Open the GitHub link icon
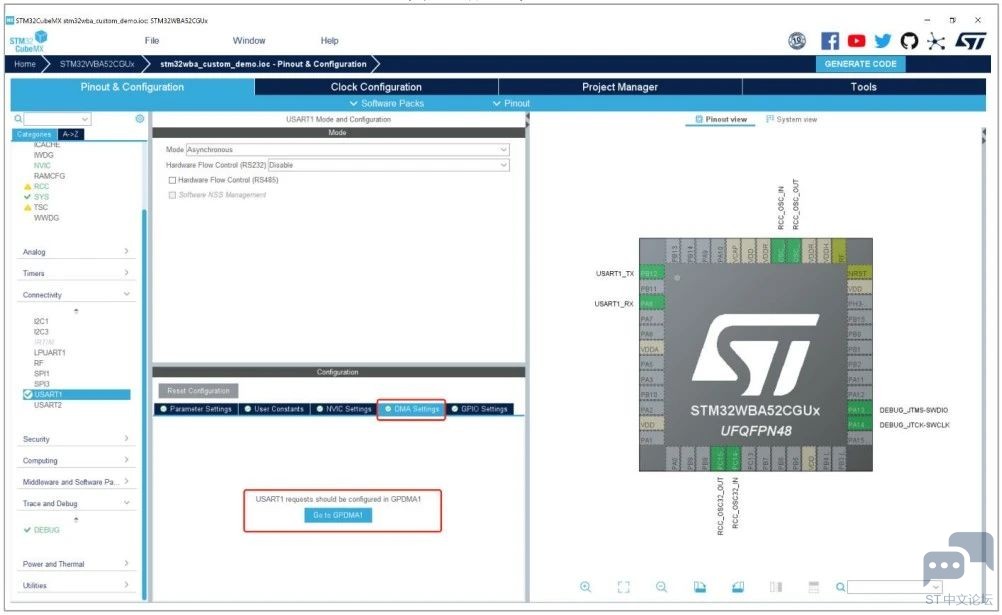Viewport: 1002px width, 615px height. 909,41
